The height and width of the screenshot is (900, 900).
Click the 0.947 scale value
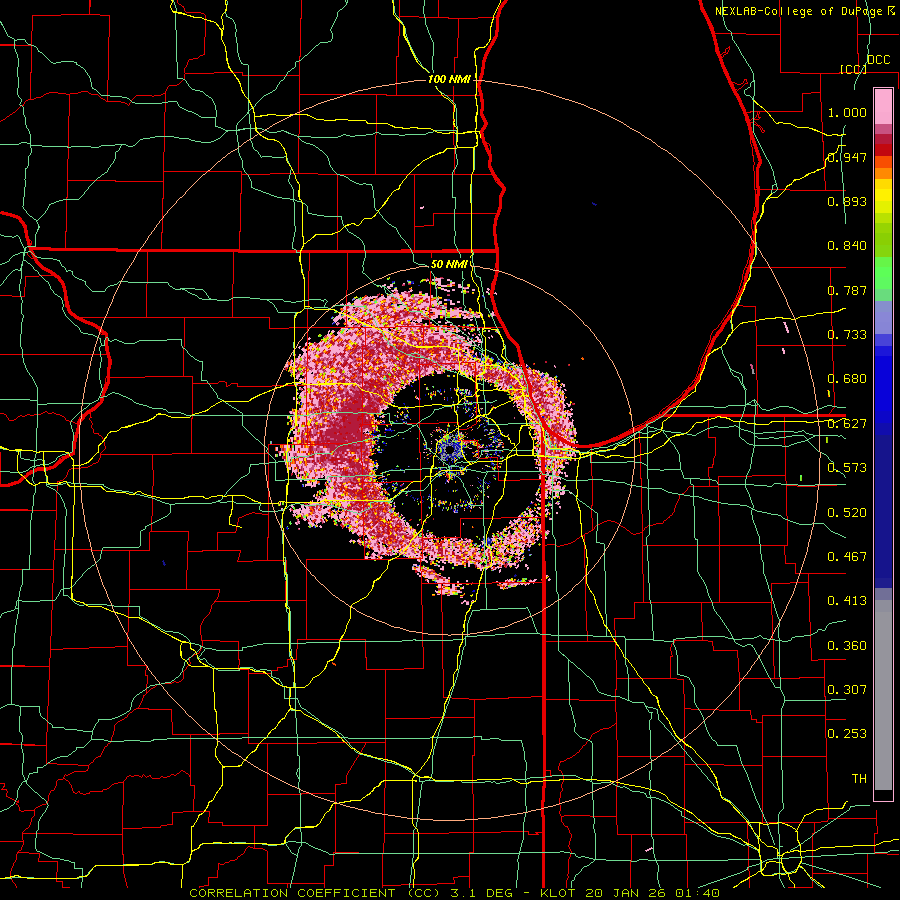pos(847,157)
